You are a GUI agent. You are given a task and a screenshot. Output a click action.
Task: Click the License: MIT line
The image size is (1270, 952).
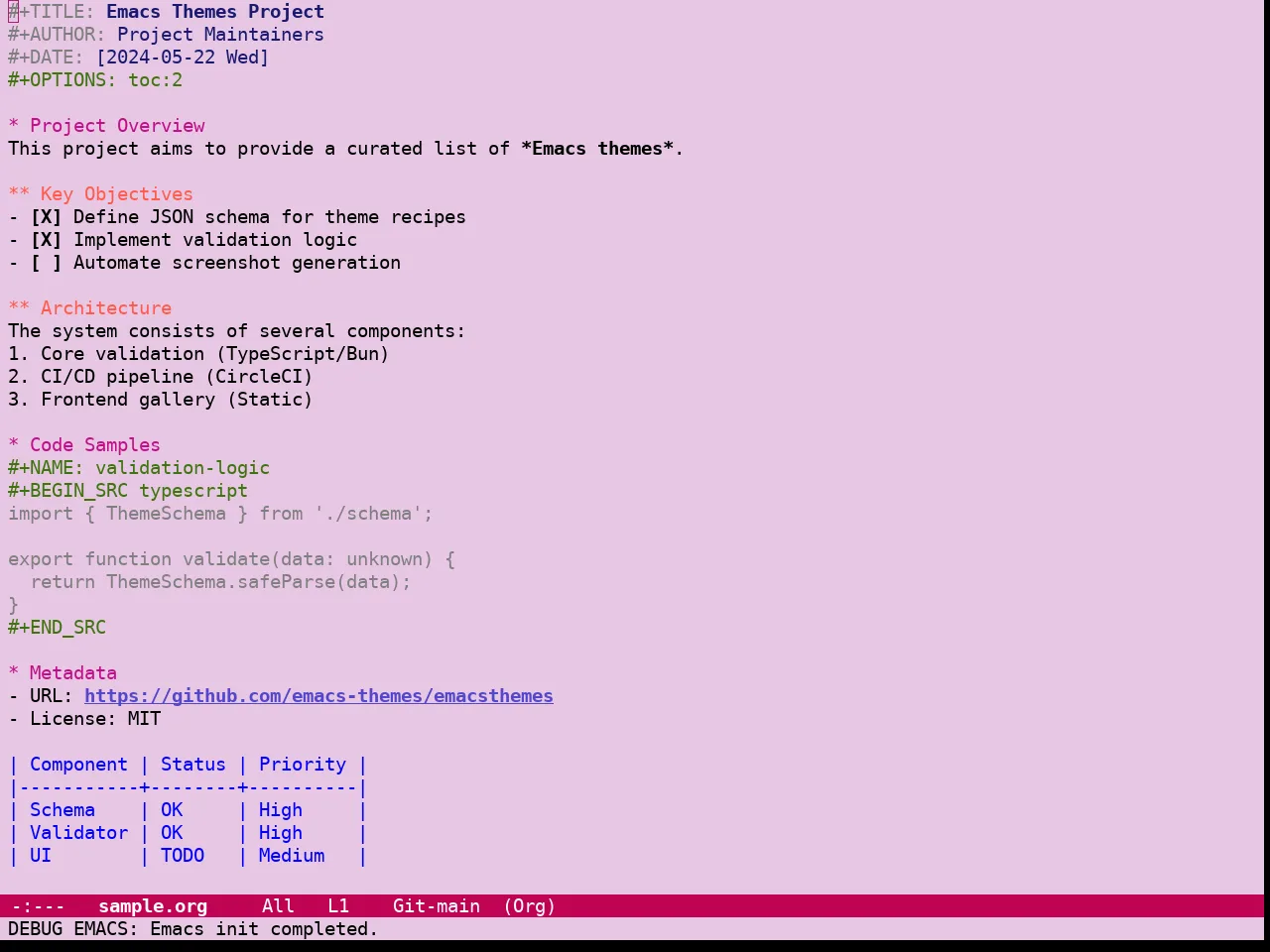click(x=84, y=719)
